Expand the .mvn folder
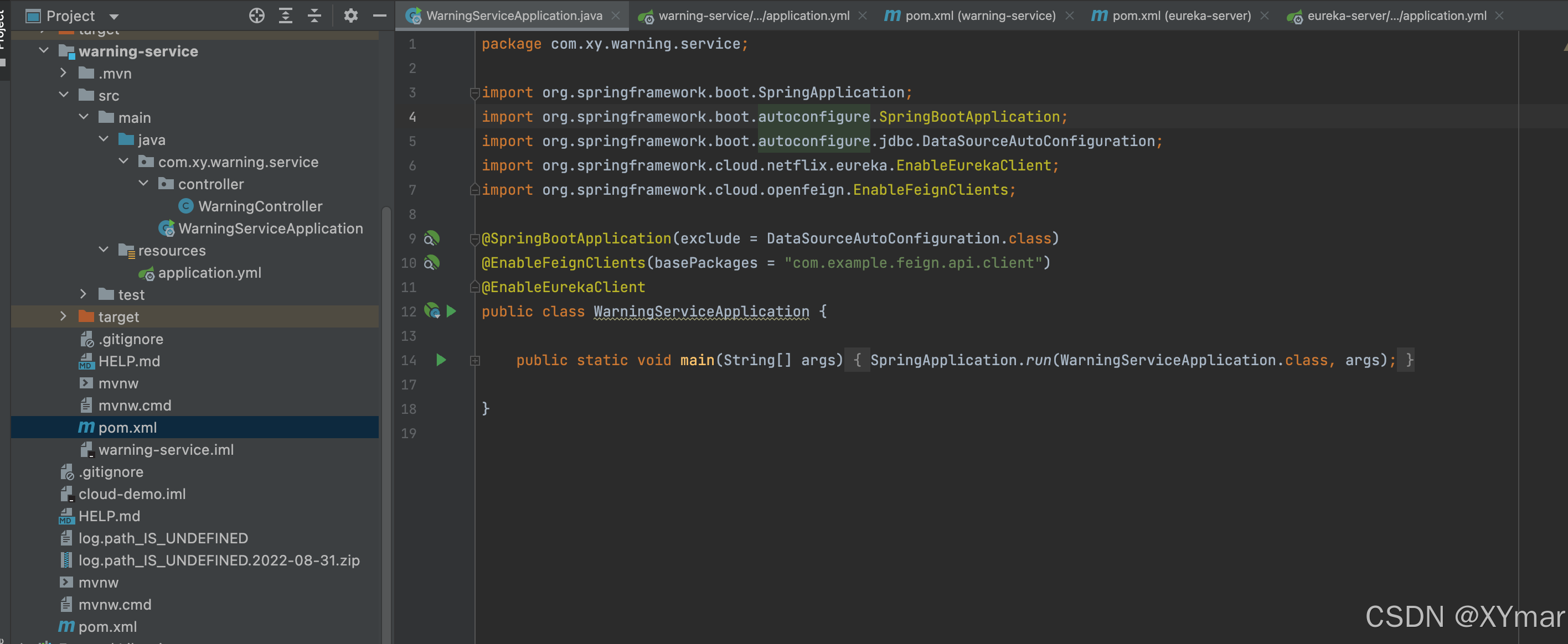 (x=63, y=73)
